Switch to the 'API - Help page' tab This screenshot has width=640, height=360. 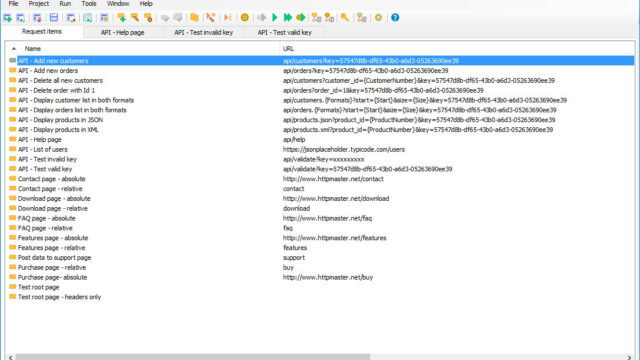[x=122, y=32]
